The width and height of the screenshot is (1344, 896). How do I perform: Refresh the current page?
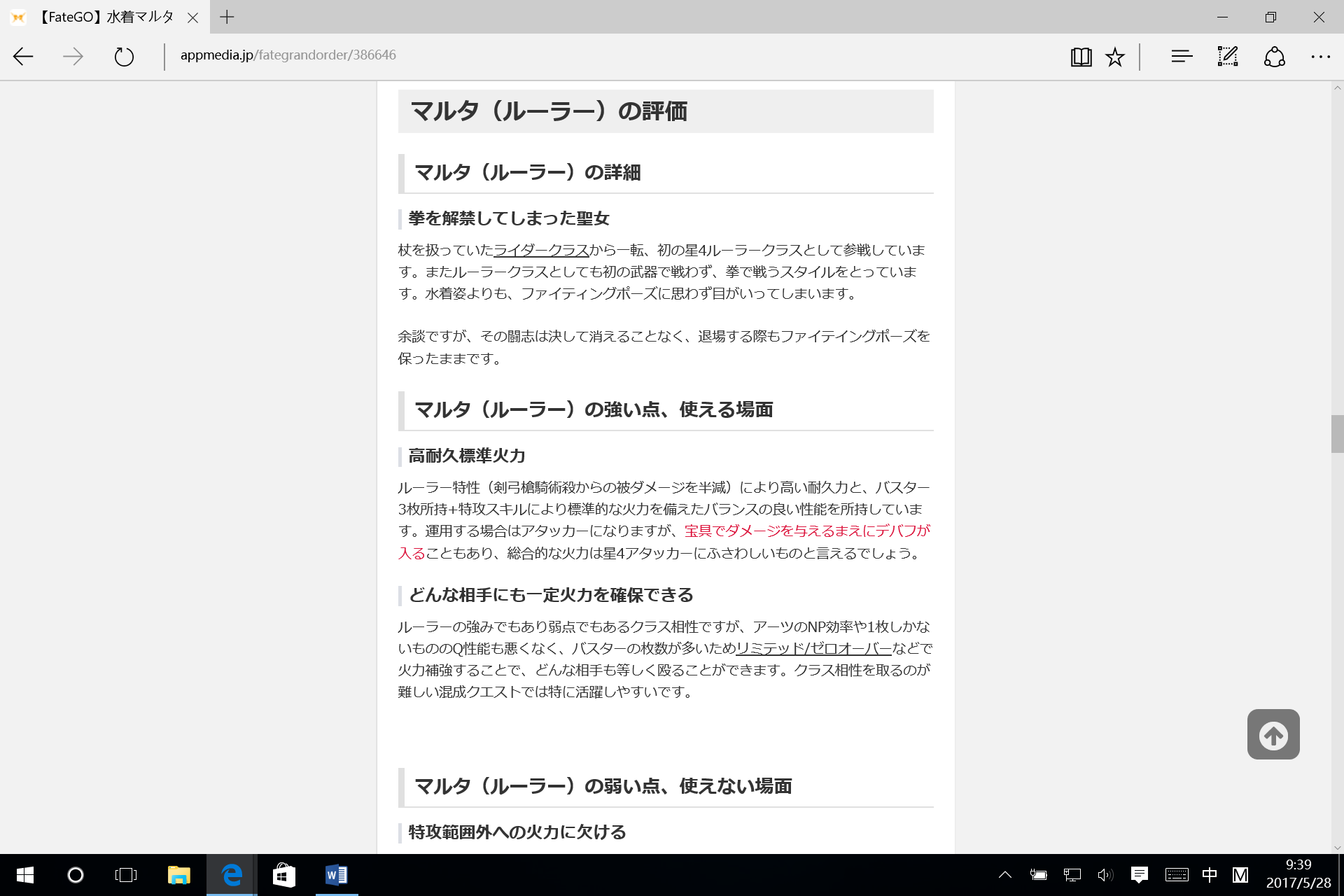click(x=124, y=57)
